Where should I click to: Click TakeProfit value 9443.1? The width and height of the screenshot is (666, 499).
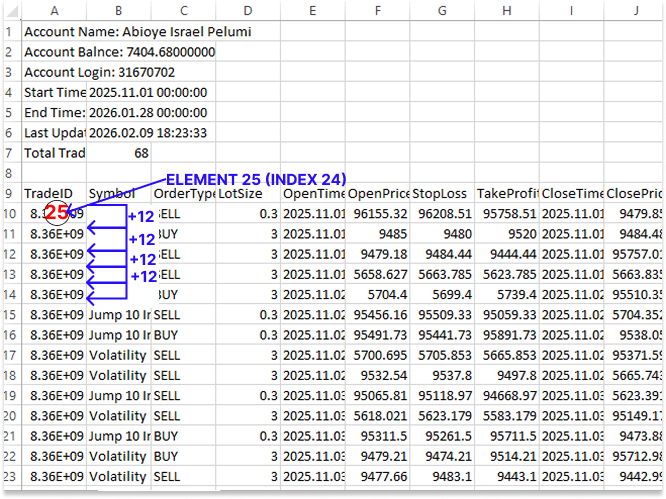tap(507, 476)
